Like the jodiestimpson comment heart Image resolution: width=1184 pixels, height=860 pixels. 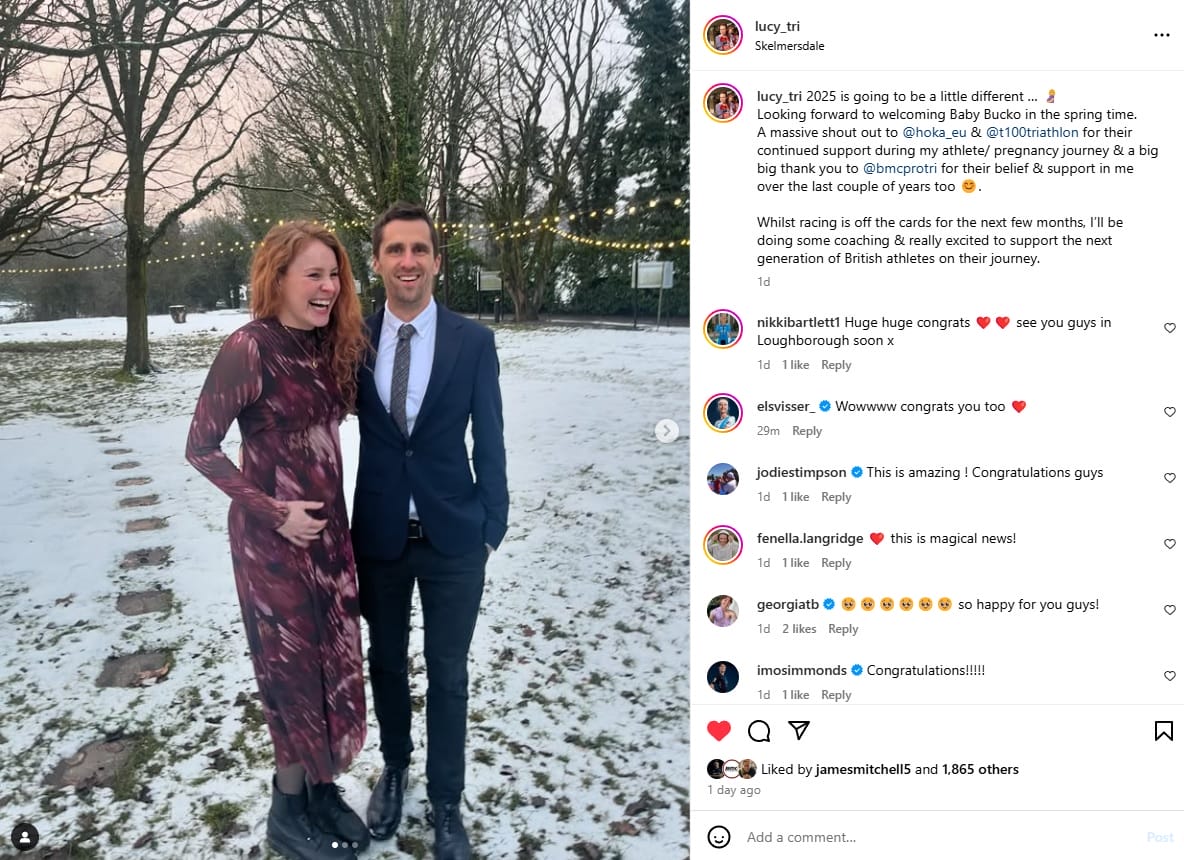tap(1169, 478)
